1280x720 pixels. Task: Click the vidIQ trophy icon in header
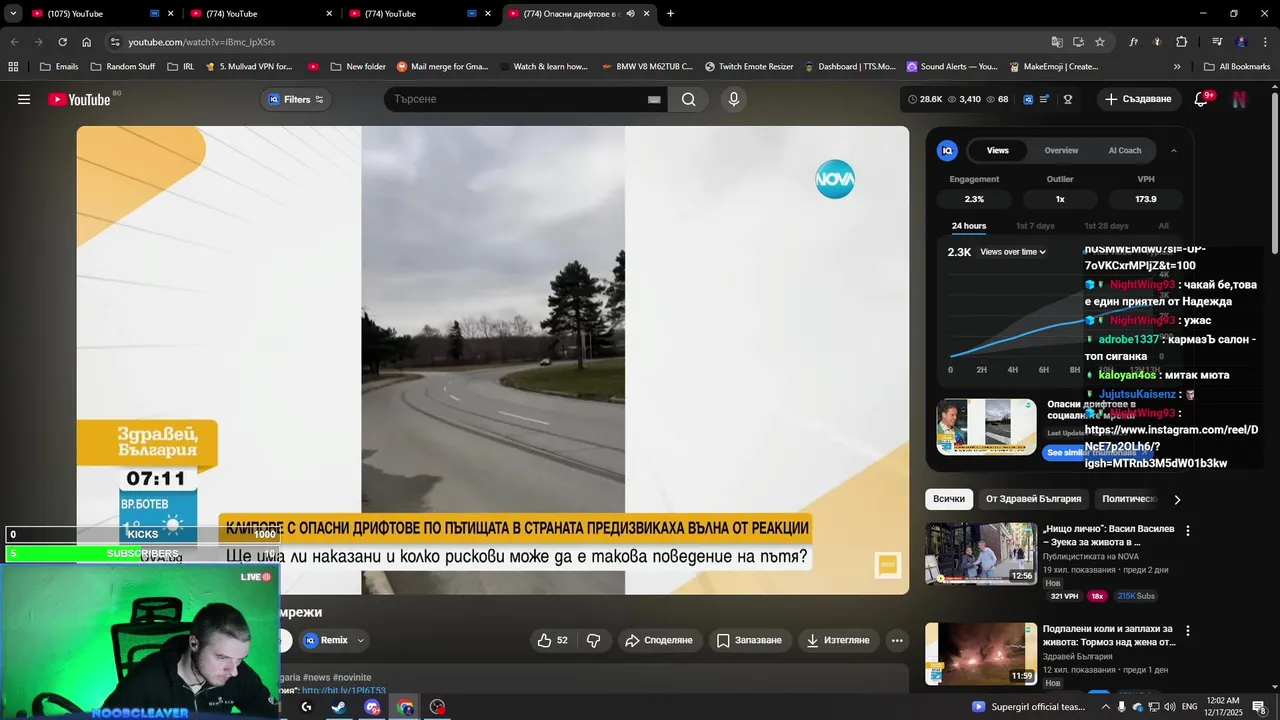point(1068,99)
